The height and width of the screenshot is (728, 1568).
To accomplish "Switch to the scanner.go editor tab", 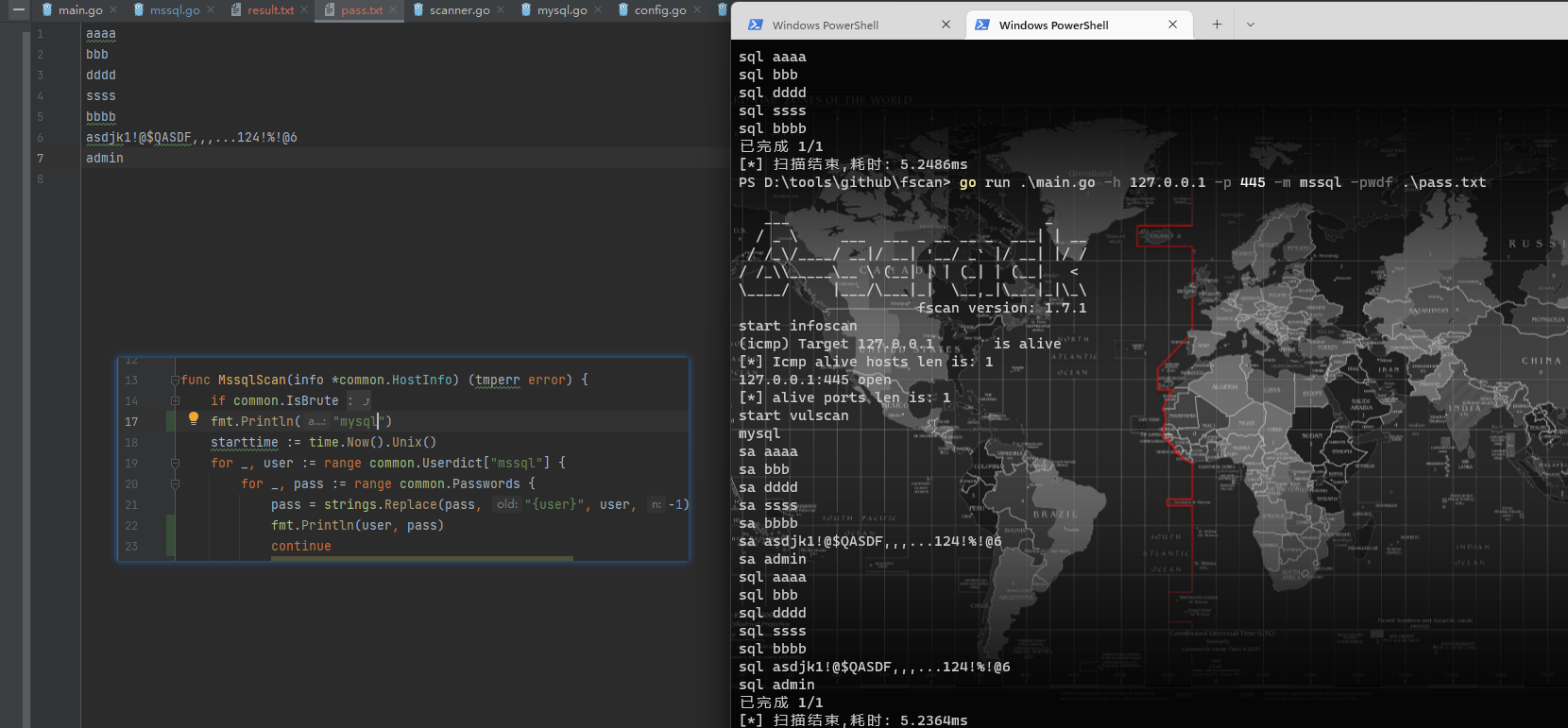I will pyautogui.click(x=459, y=10).
